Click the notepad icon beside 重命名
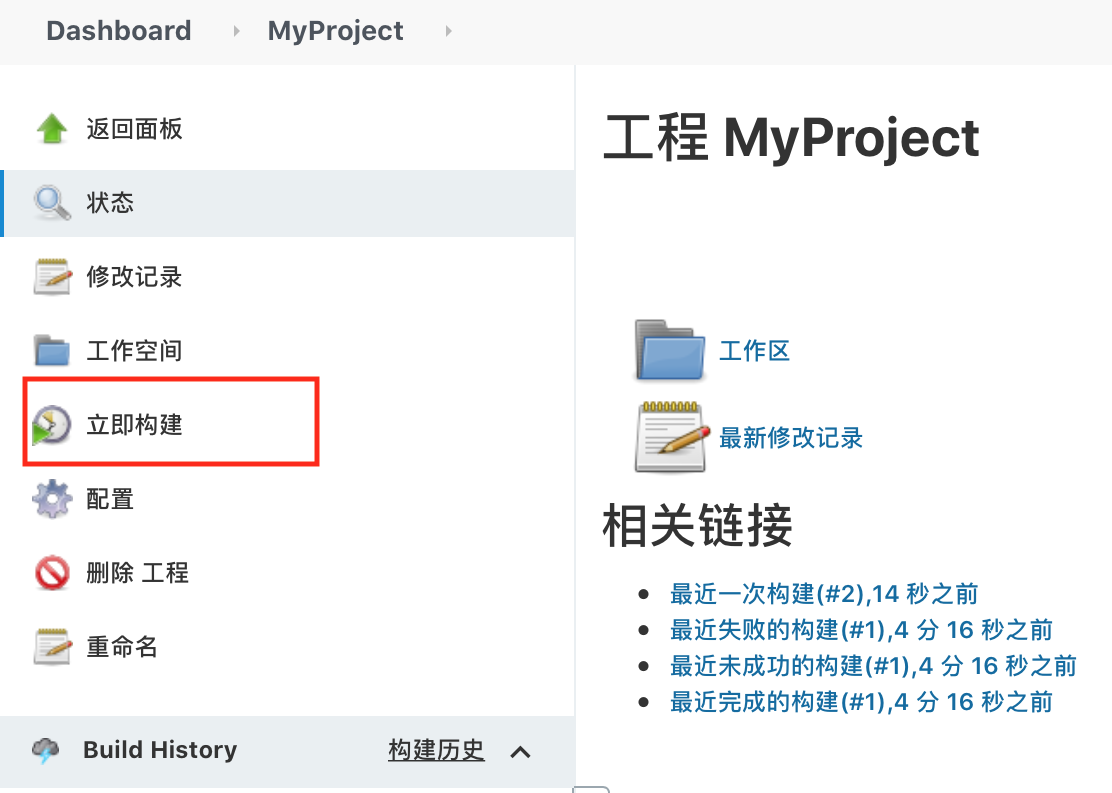1112x793 pixels. click(52, 647)
